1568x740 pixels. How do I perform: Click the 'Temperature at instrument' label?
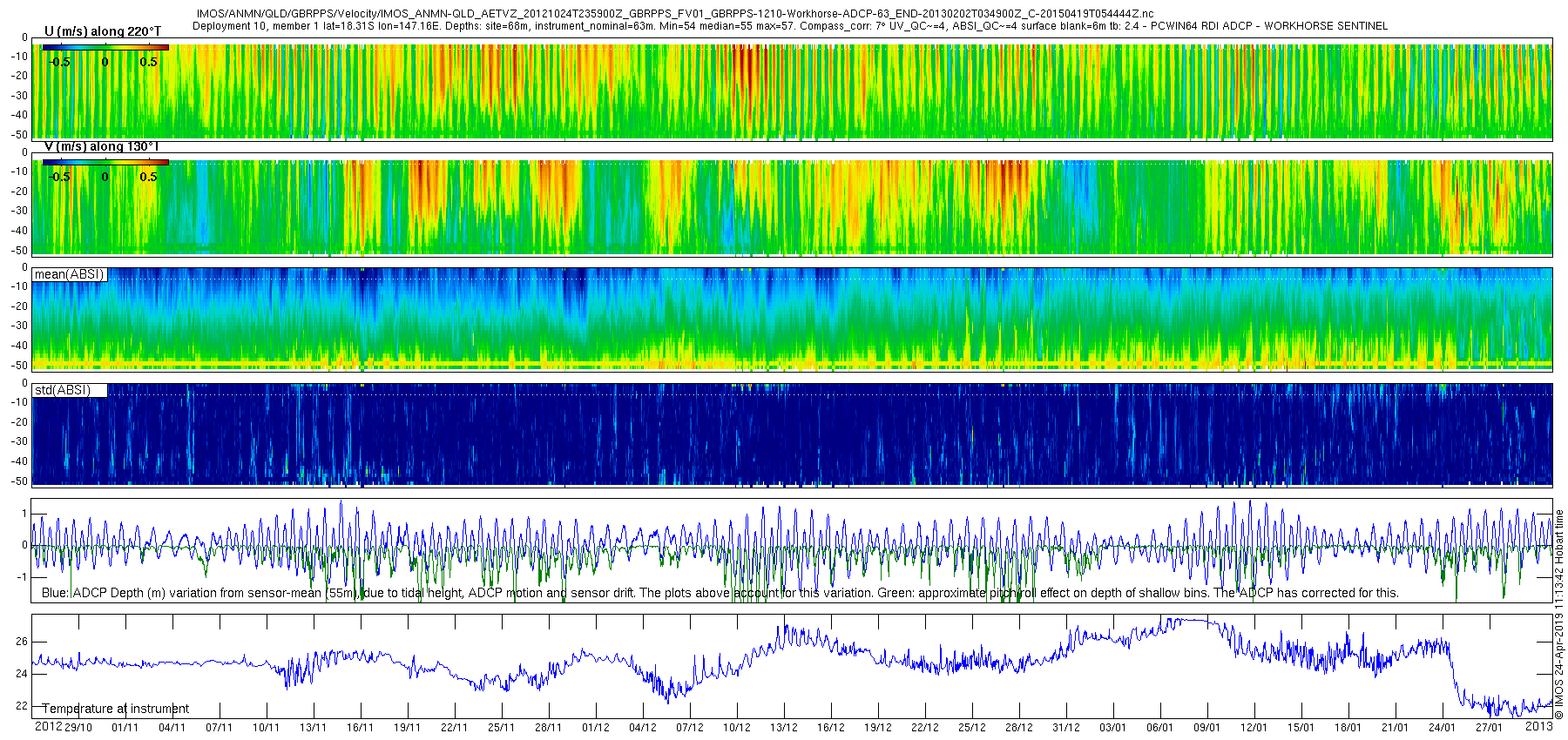click(116, 709)
